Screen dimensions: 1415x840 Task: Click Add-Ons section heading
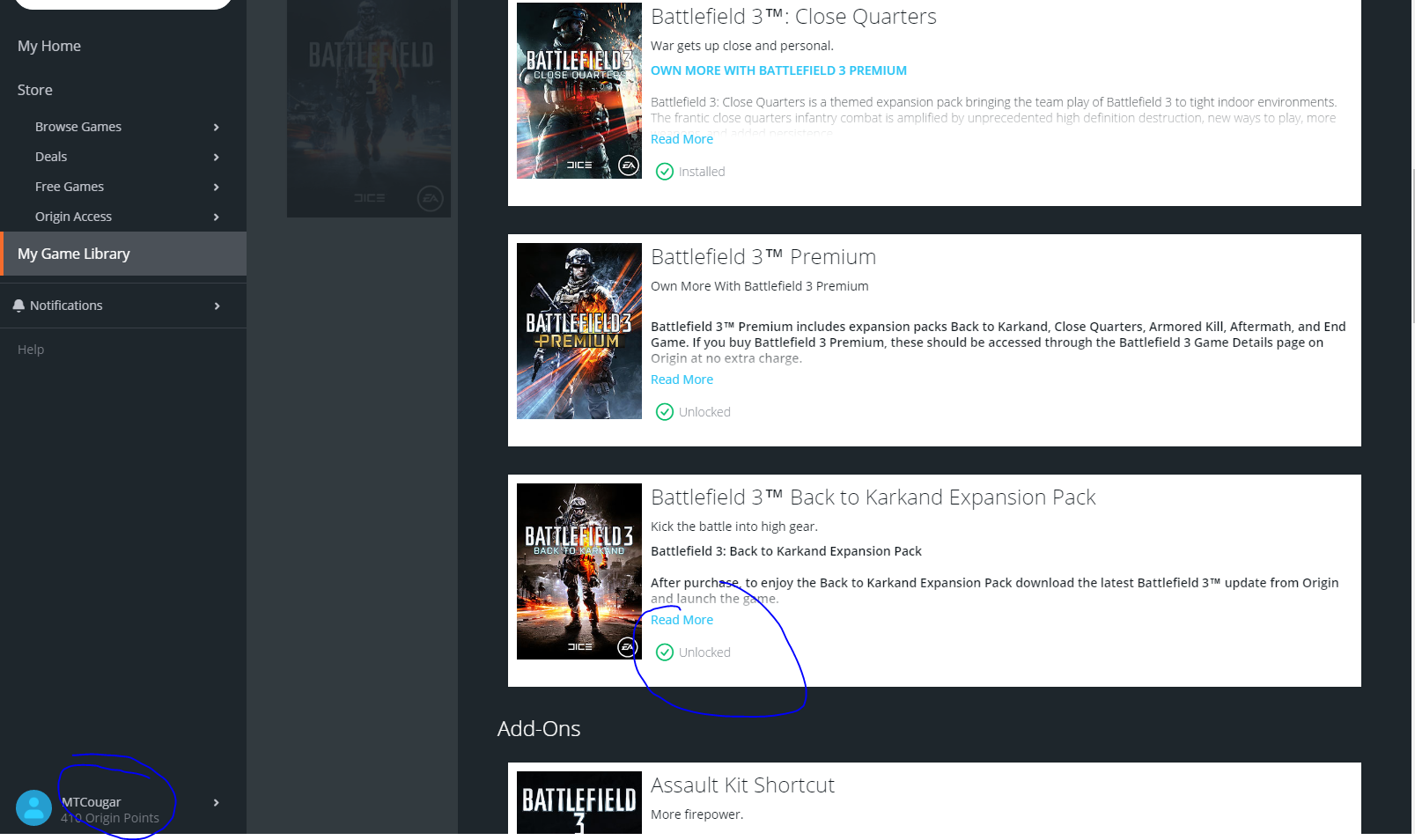[x=539, y=729]
